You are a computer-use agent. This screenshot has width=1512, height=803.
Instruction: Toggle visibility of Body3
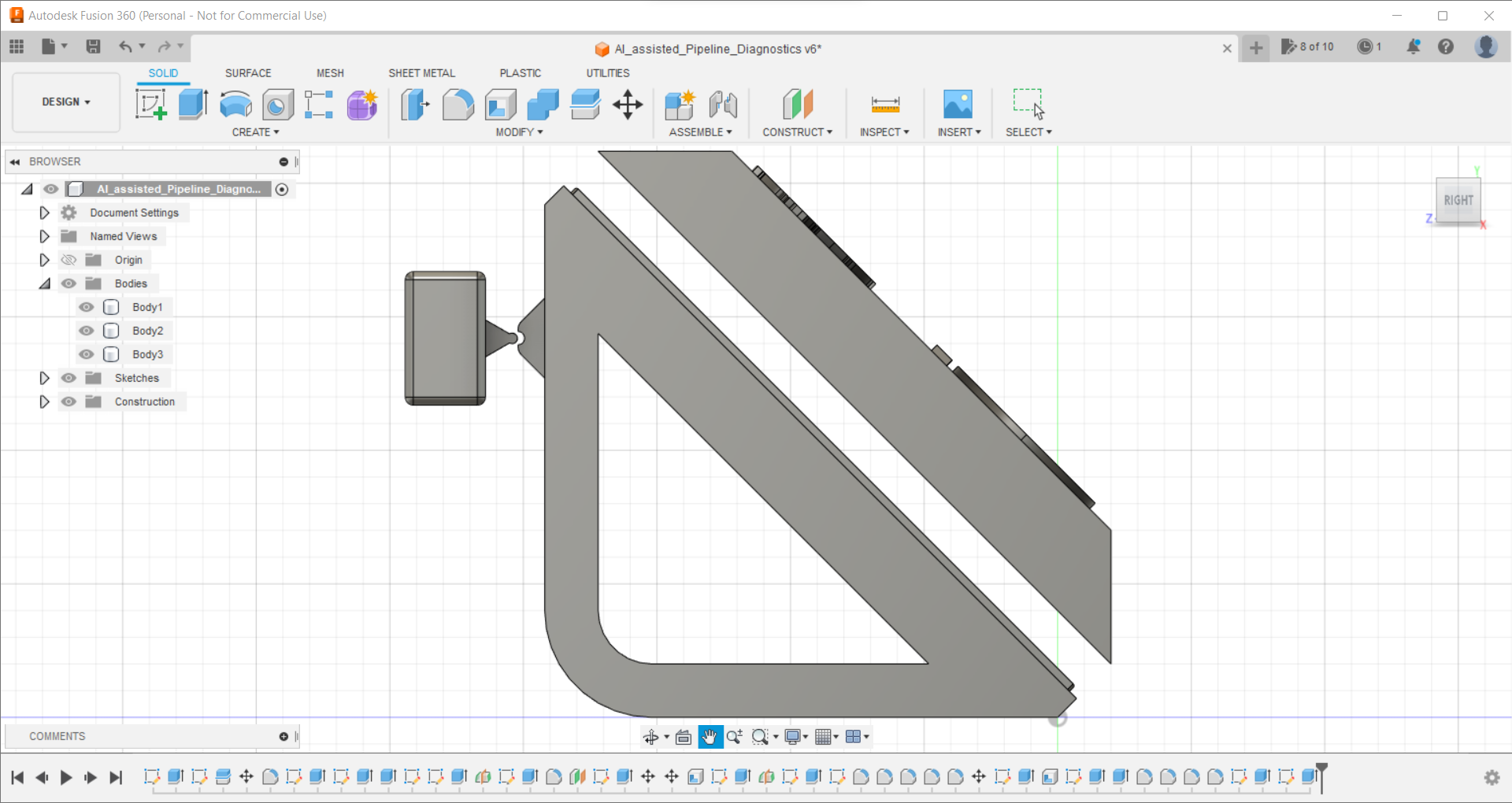(x=87, y=354)
